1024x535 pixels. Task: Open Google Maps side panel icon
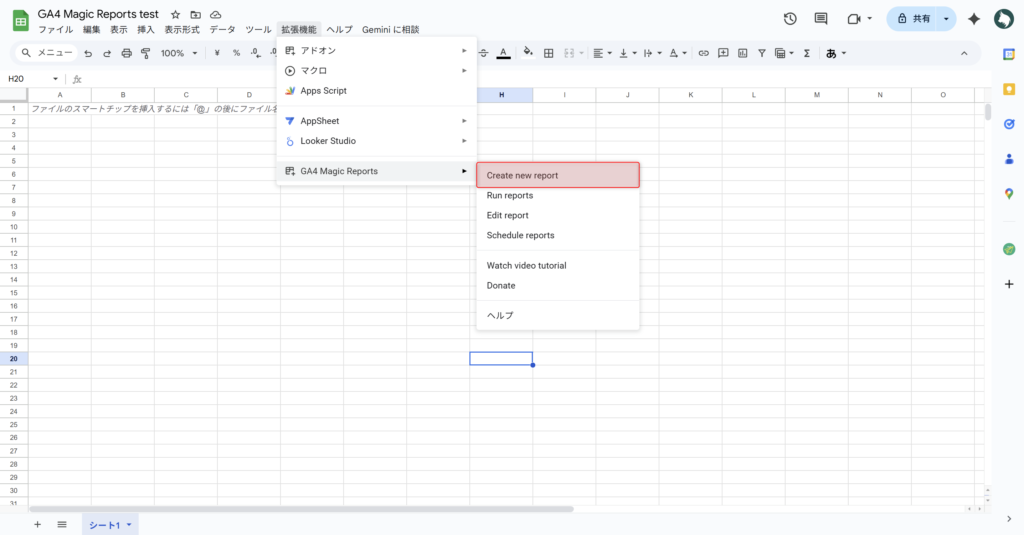pos(1009,193)
